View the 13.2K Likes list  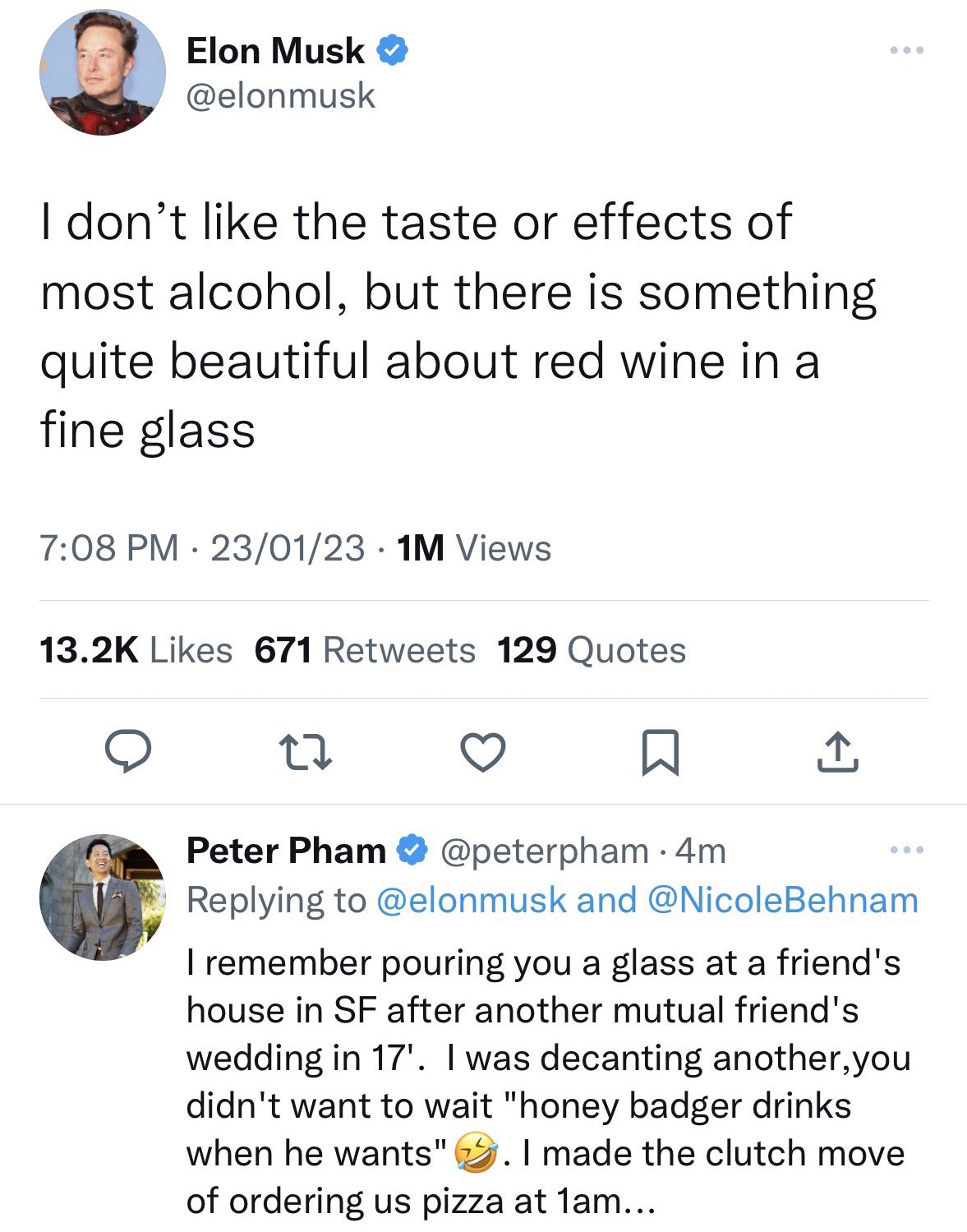(x=136, y=650)
